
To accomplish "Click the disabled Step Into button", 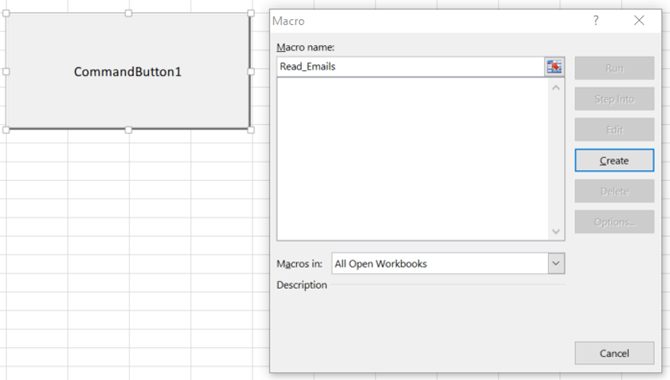I will (614, 99).
